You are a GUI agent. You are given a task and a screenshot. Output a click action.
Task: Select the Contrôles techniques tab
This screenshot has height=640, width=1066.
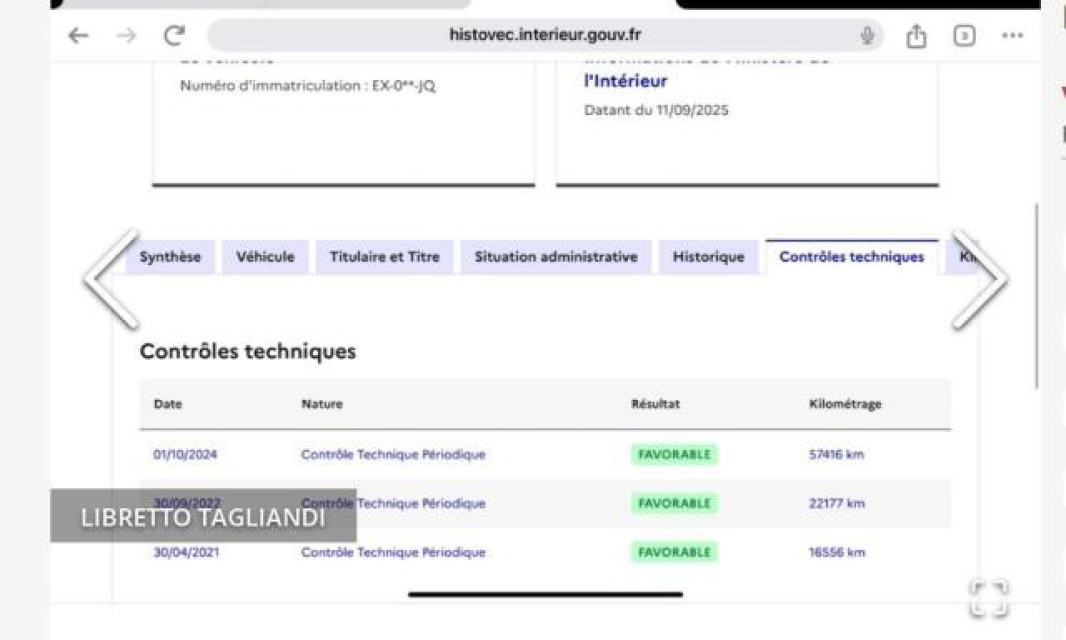[x=851, y=257]
